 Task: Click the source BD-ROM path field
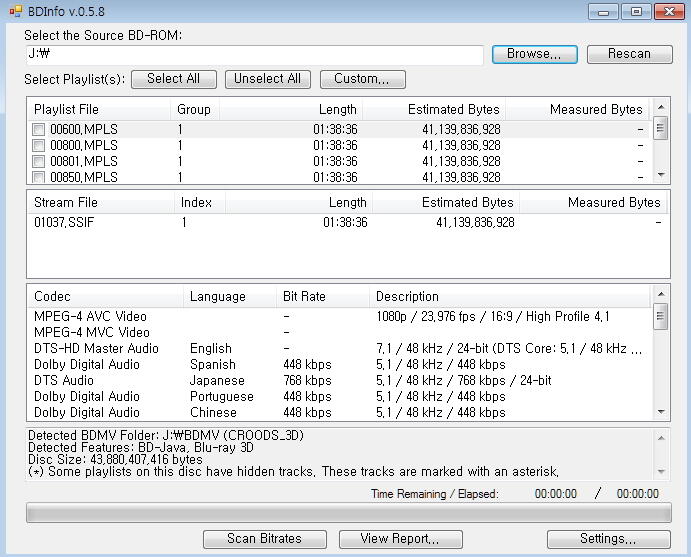tap(255, 55)
